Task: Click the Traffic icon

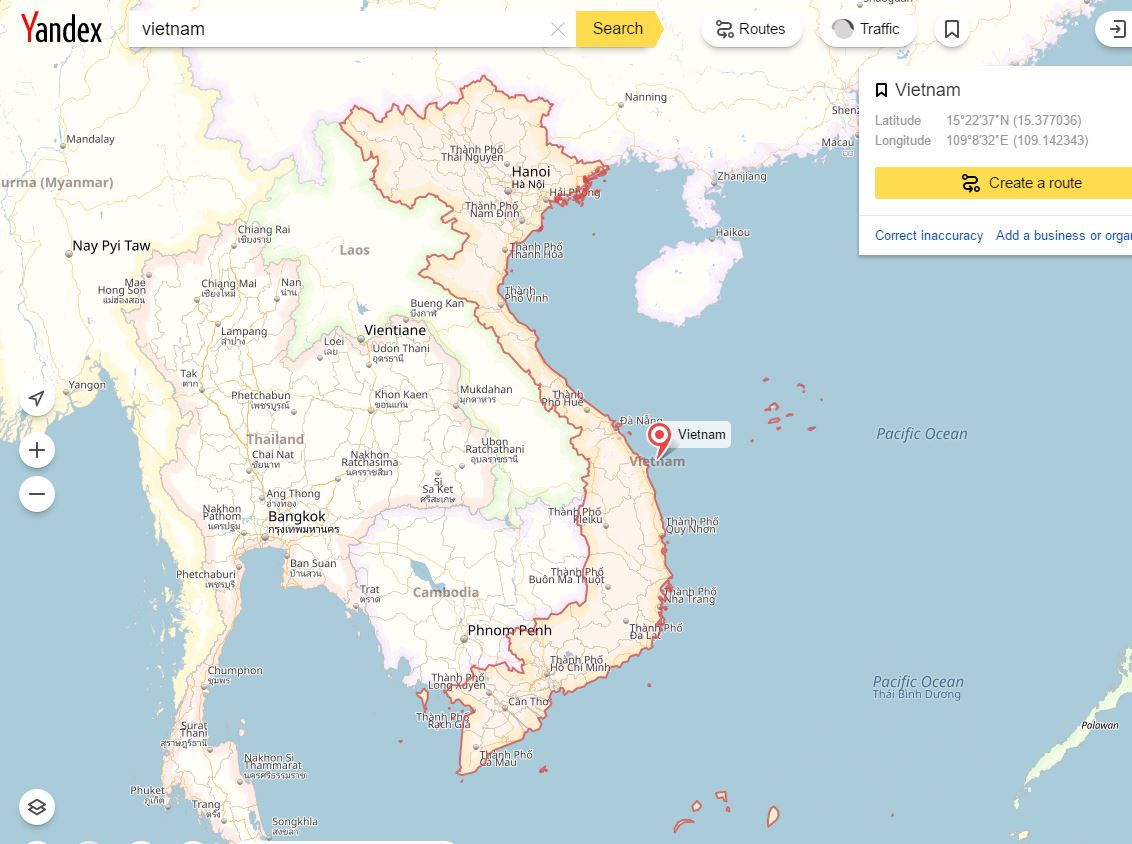Action: pos(843,29)
